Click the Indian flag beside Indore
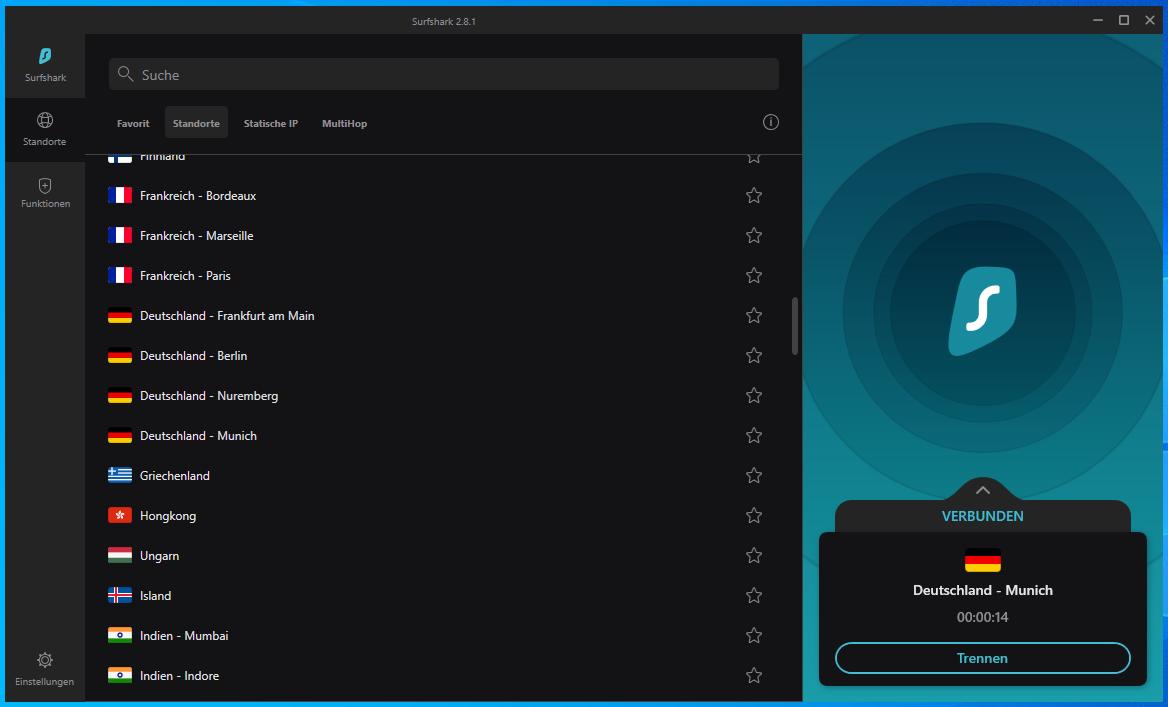This screenshot has width=1168, height=707. (120, 676)
